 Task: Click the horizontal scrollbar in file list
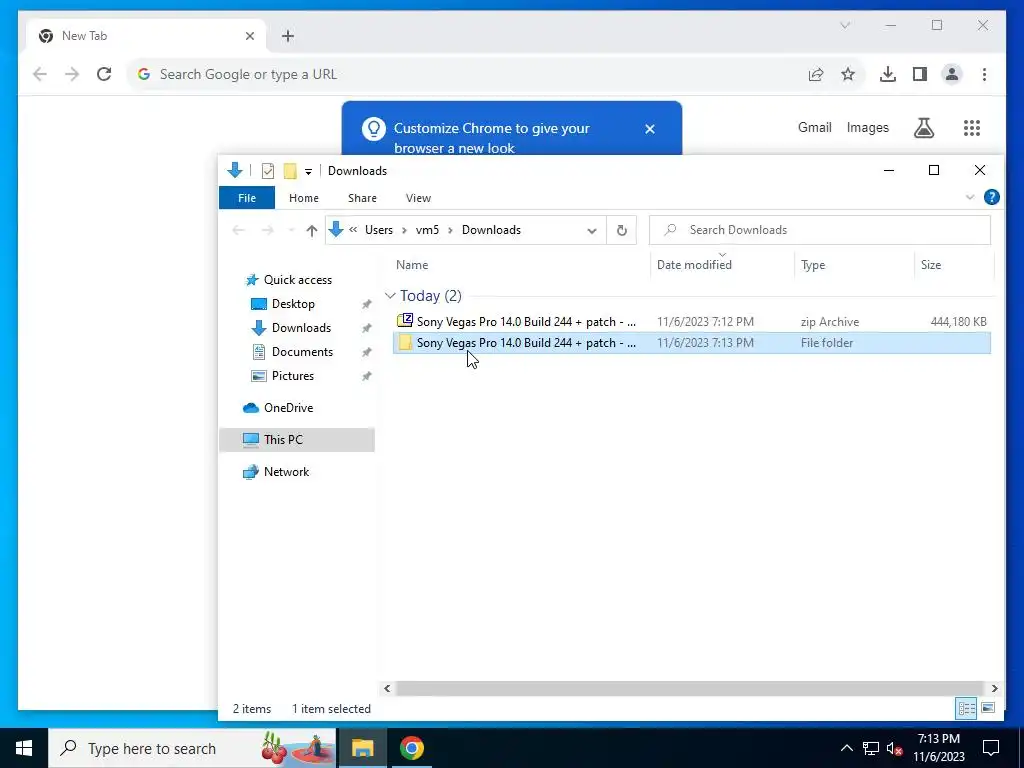click(x=690, y=688)
